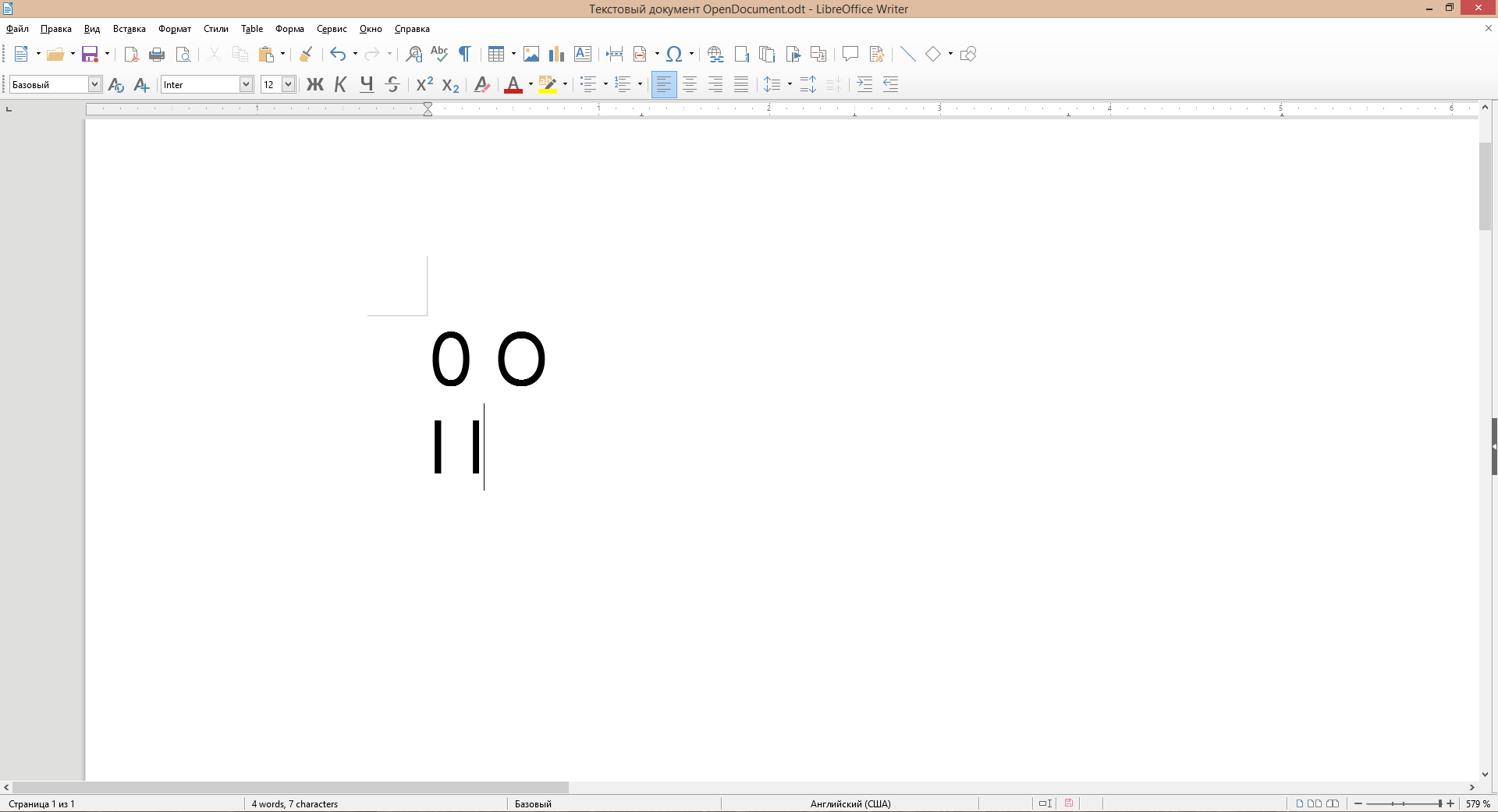
Task: Increase paragraph indent
Action: click(x=864, y=84)
